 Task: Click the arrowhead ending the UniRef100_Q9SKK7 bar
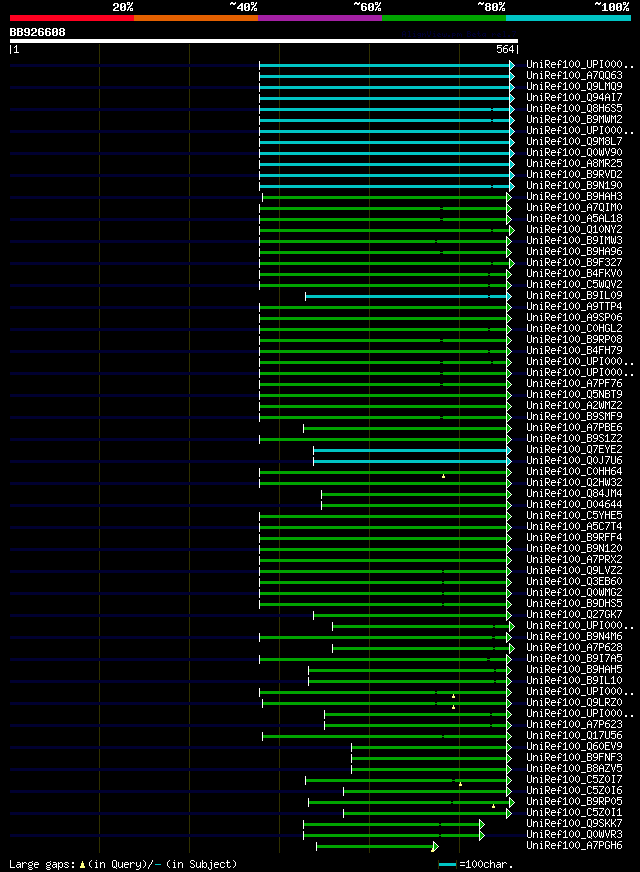482,824
